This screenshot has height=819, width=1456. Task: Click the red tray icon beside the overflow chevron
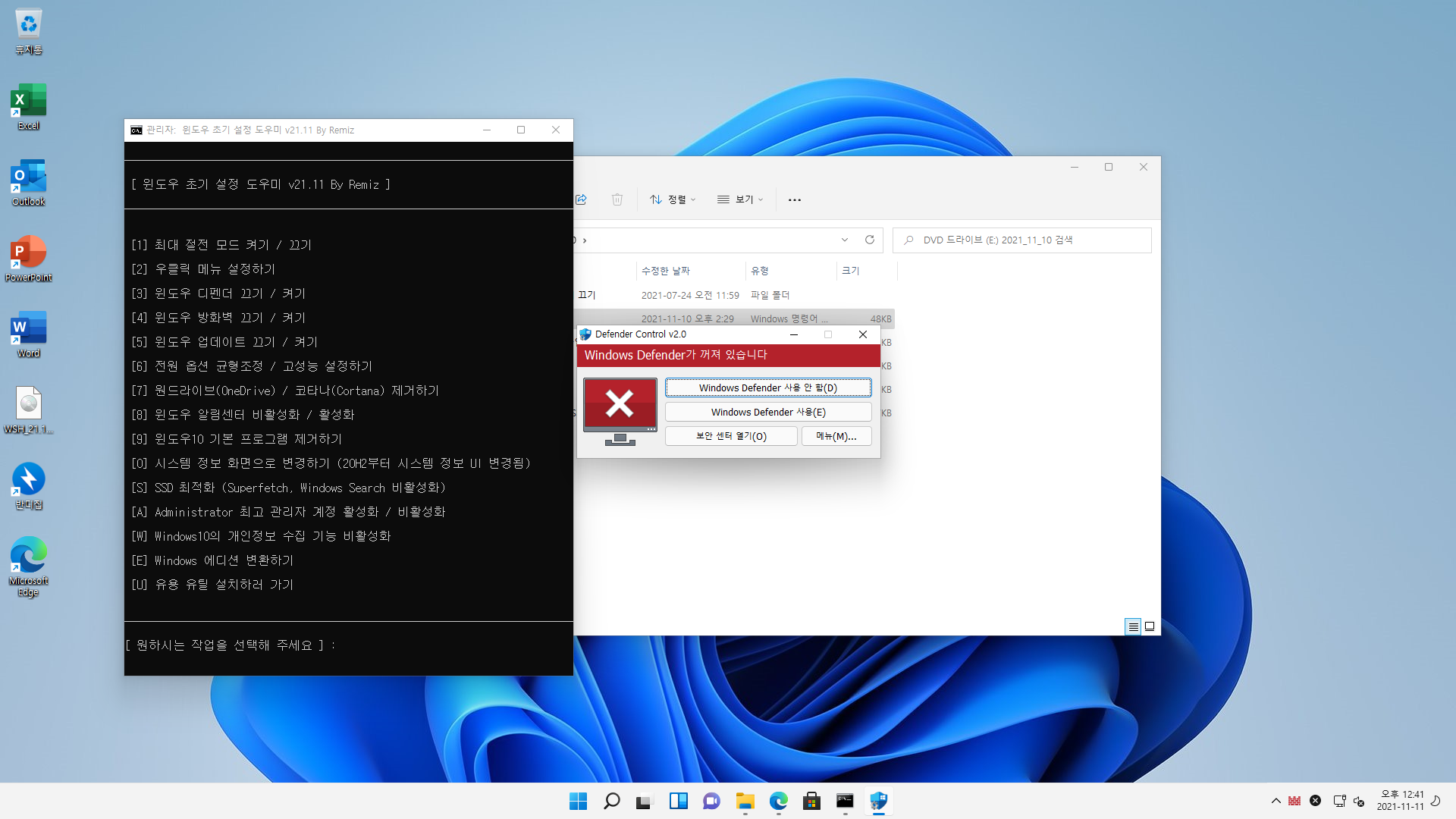1294,801
